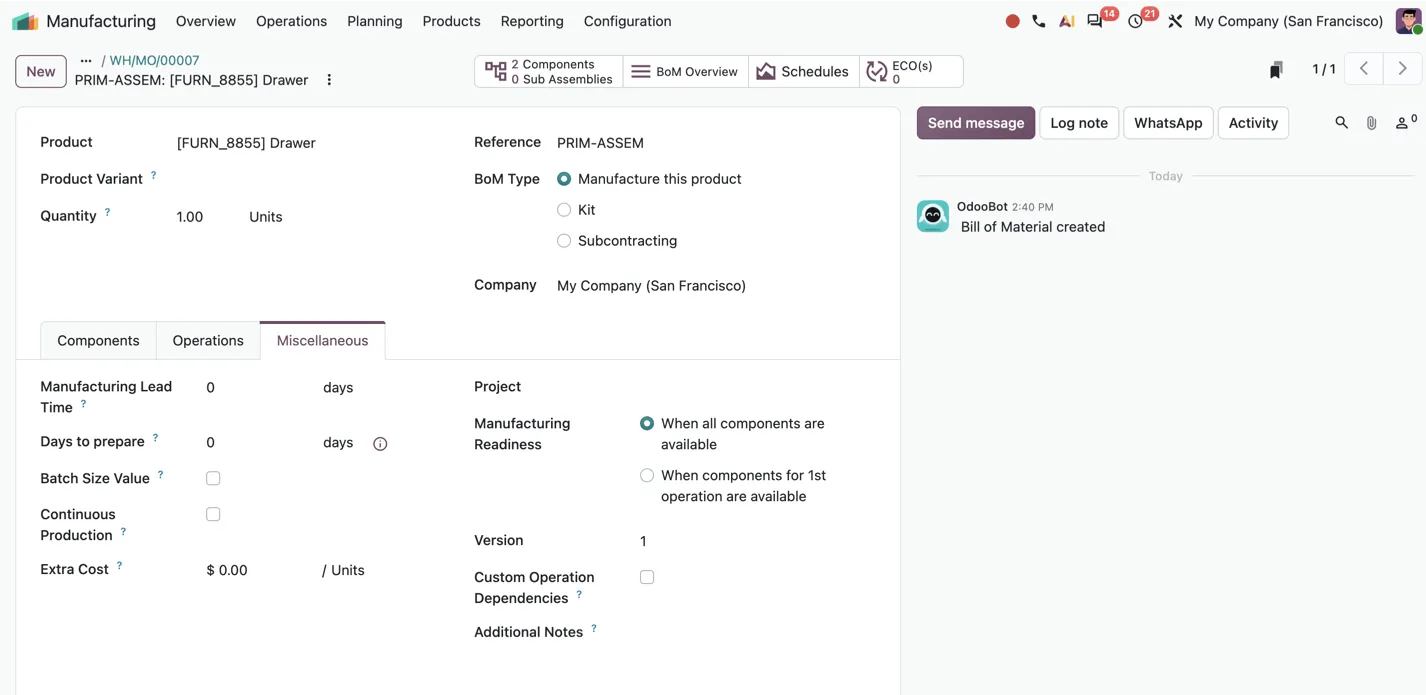The height and width of the screenshot is (695, 1426).
Task: Show Manufacturing Lead Time help tooltip
Action: coord(83,404)
